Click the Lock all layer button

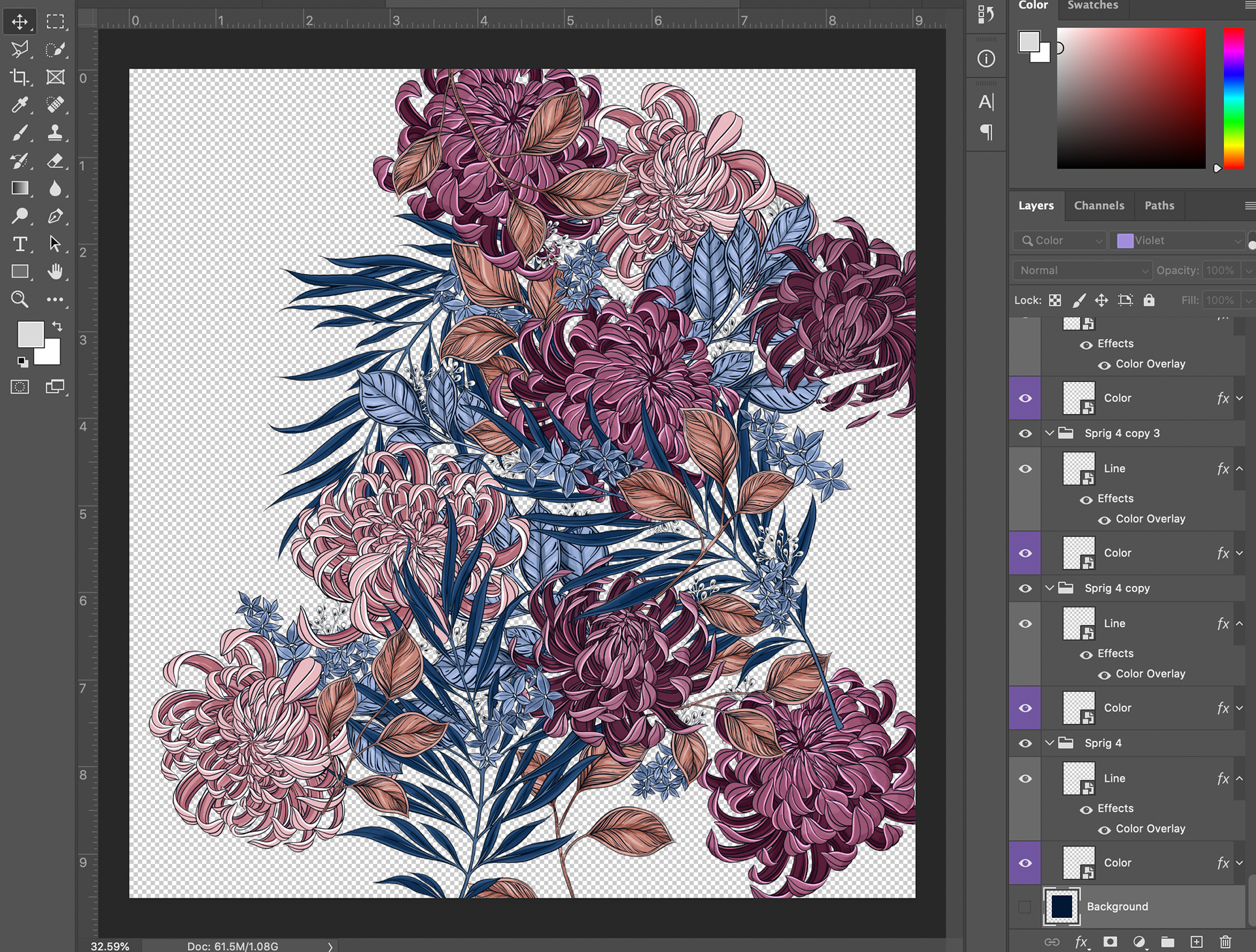[x=1149, y=300]
